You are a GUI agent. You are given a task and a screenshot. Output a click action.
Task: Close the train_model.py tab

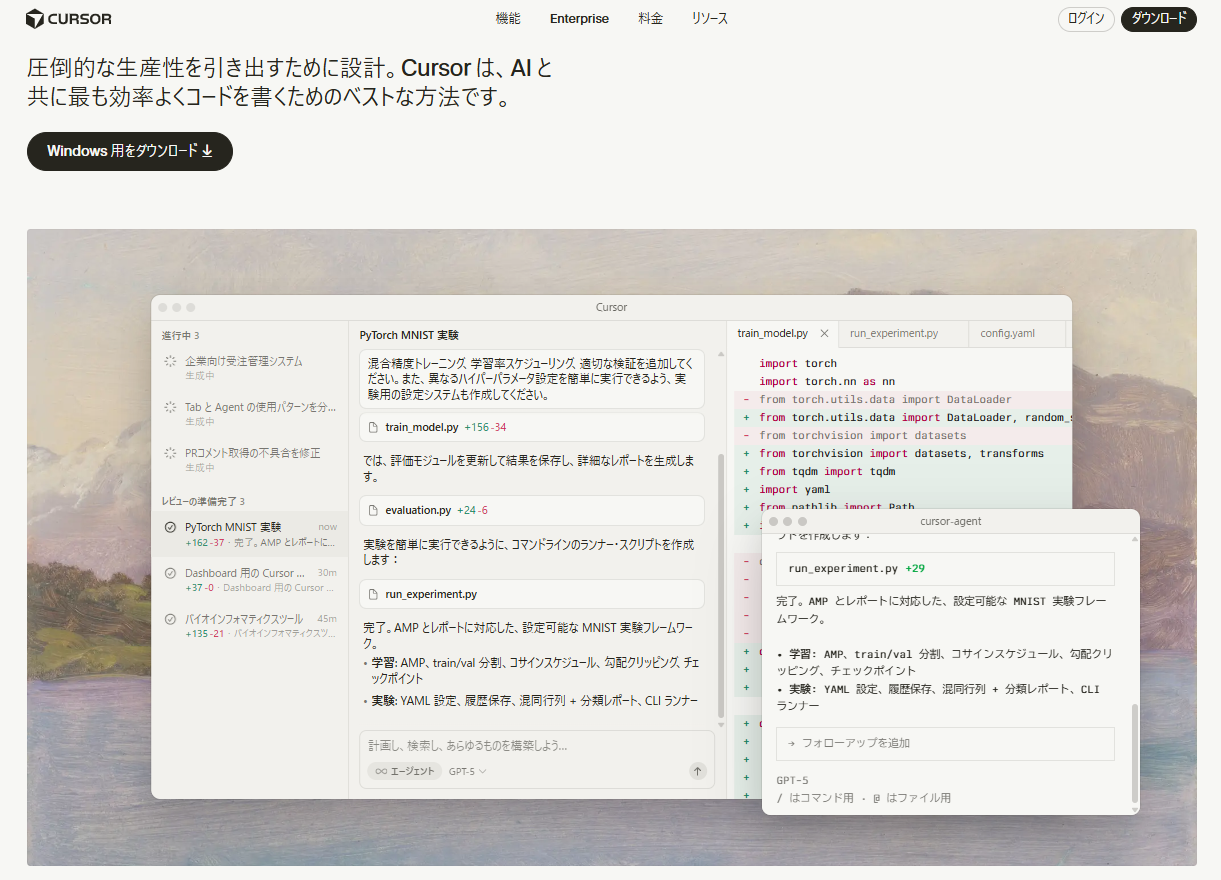click(823, 333)
